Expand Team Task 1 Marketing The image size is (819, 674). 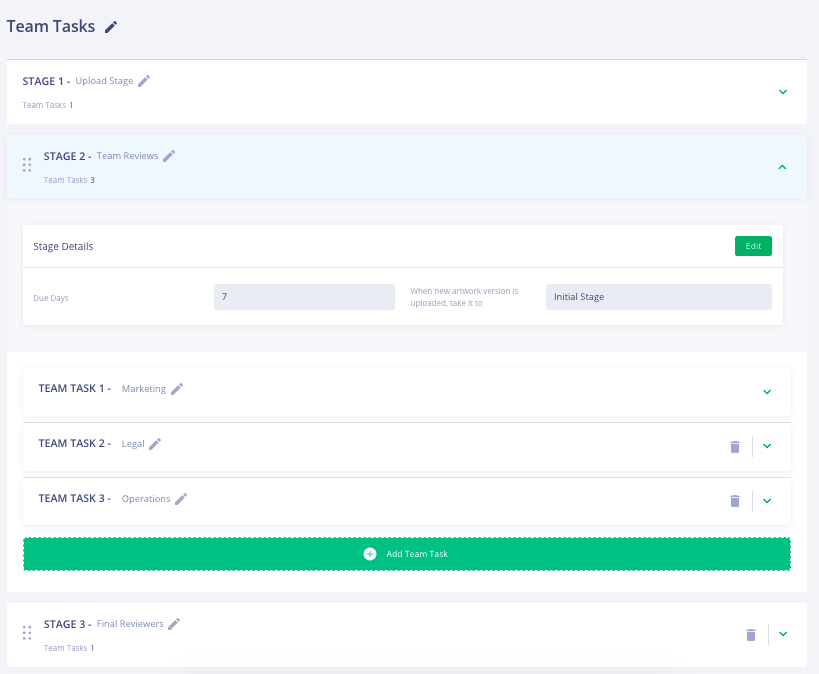(x=767, y=392)
